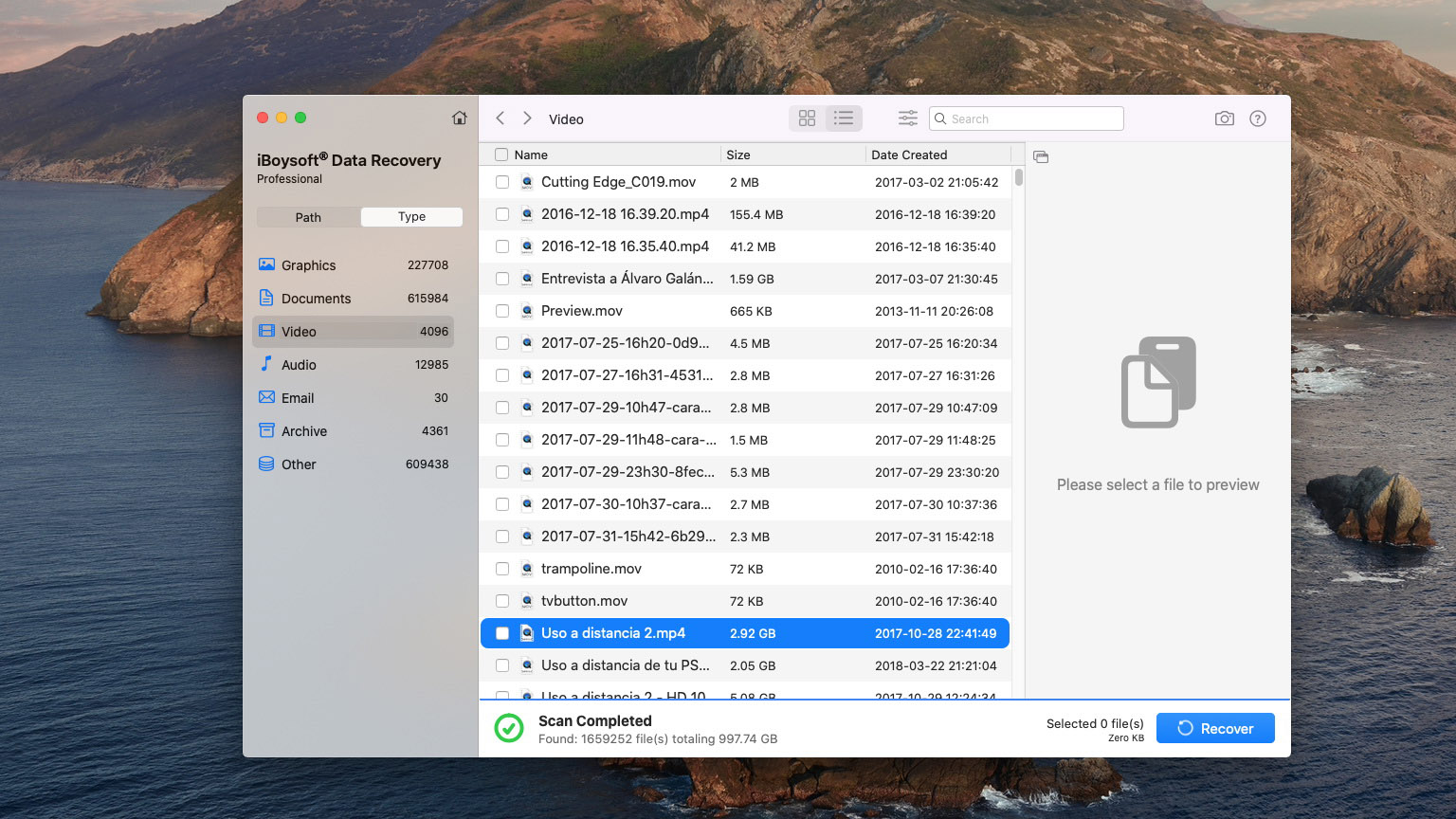Click into the Search field
This screenshot has width=1456, height=819.
tap(1027, 118)
